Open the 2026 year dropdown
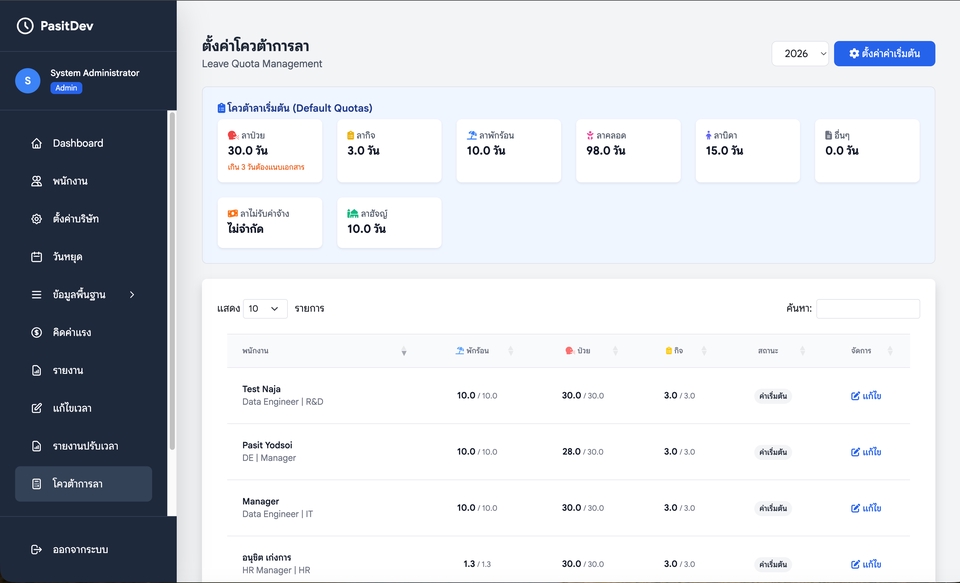Image resolution: width=960 pixels, height=583 pixels. [800, 53]
